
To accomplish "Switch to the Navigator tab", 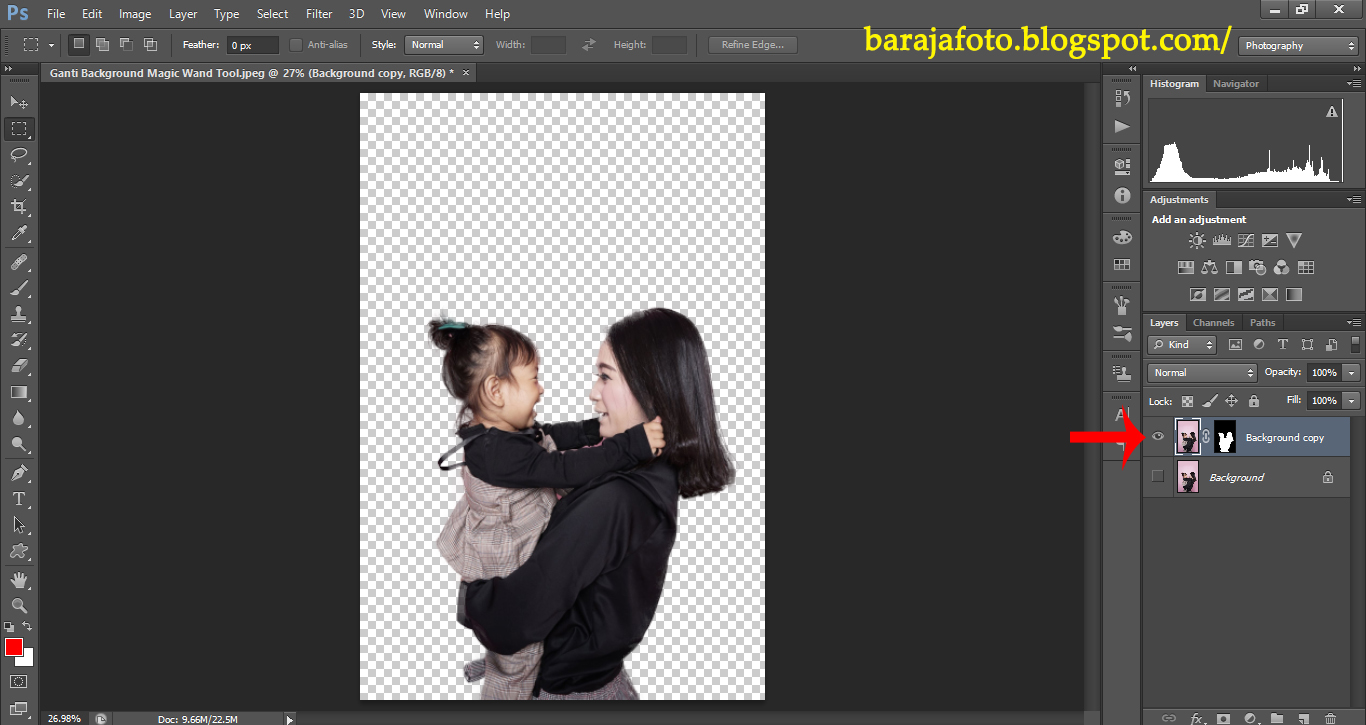I will click(x=1236, y=84).
